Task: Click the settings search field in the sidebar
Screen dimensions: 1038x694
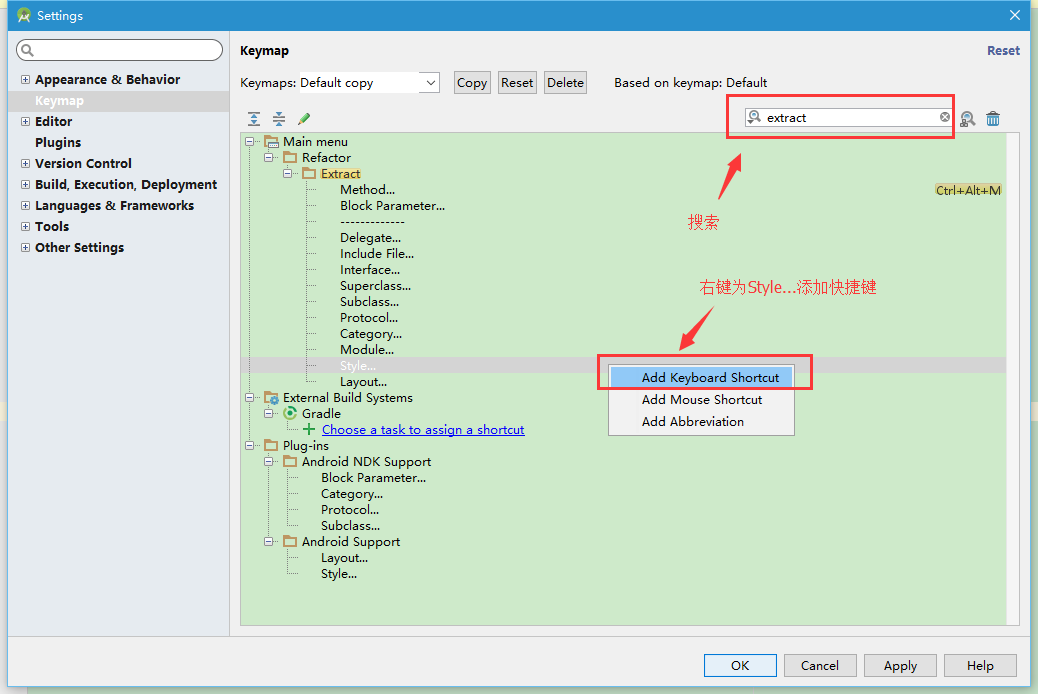Action: coord(119,50)
